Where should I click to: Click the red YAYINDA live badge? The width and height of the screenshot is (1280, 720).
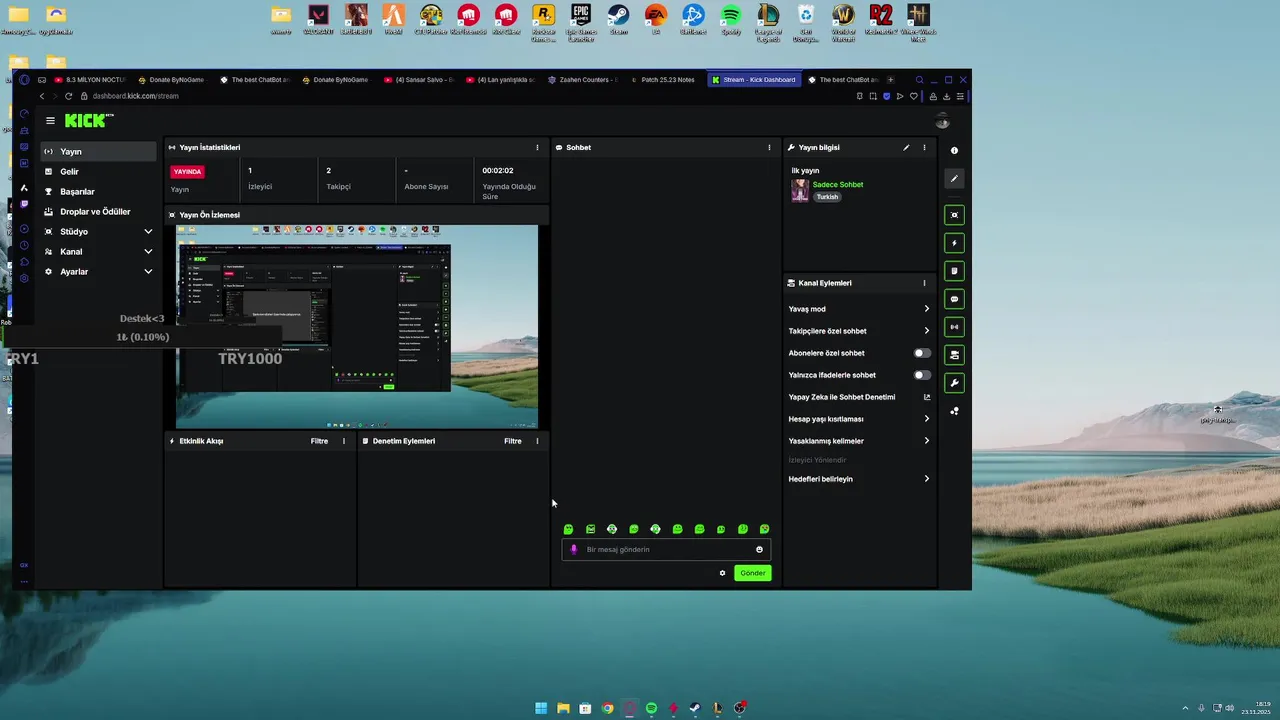(x=188, y=171)
